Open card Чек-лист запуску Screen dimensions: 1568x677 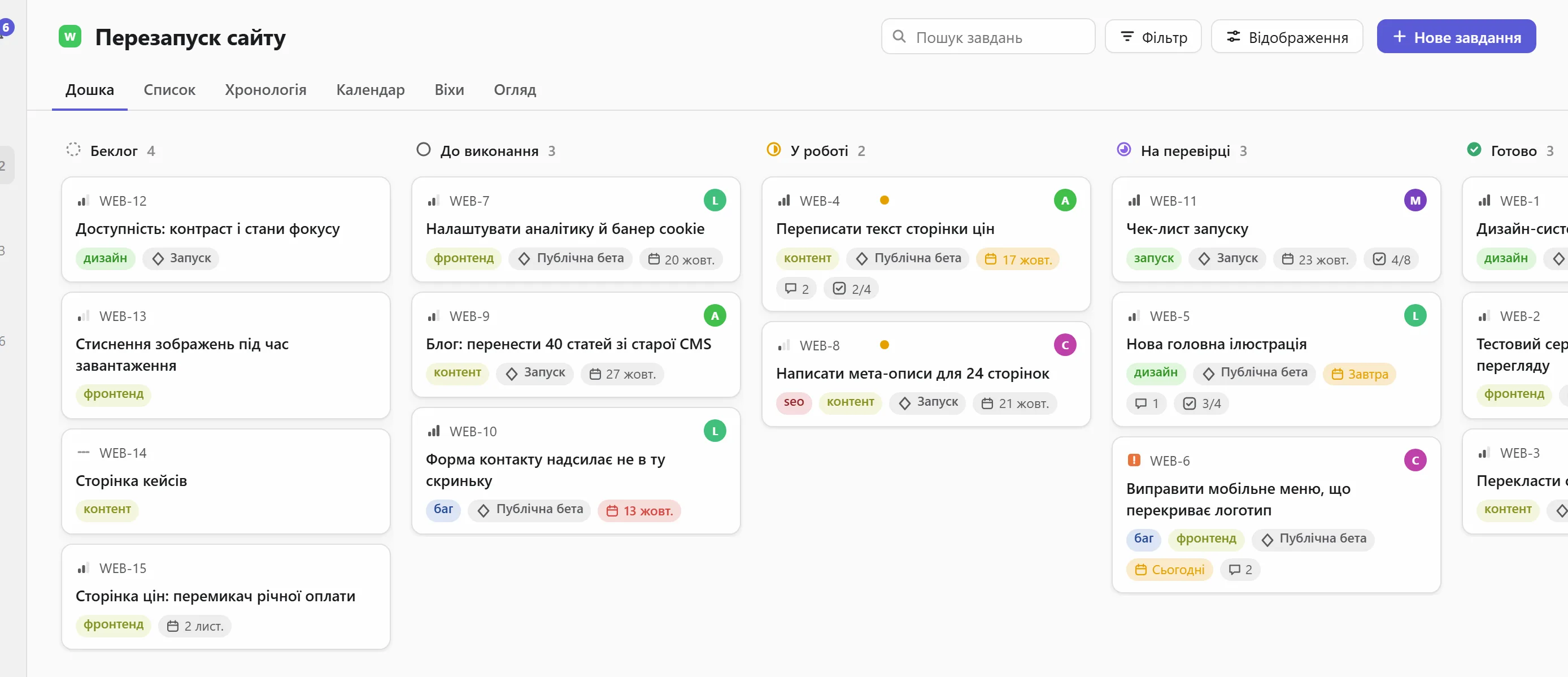[1276, 229]
